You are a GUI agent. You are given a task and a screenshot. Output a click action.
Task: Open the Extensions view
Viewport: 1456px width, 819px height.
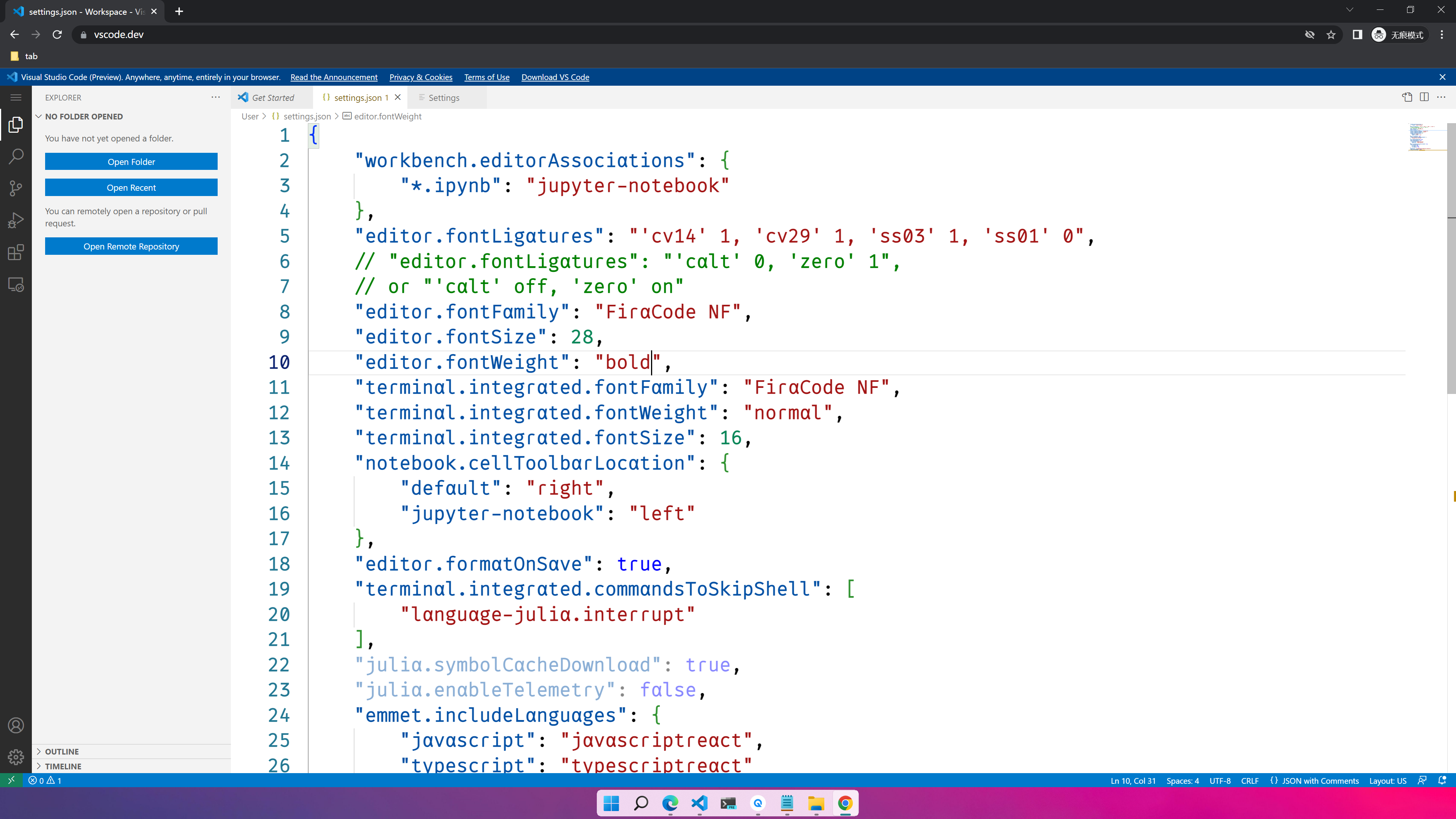pos(15,252)
